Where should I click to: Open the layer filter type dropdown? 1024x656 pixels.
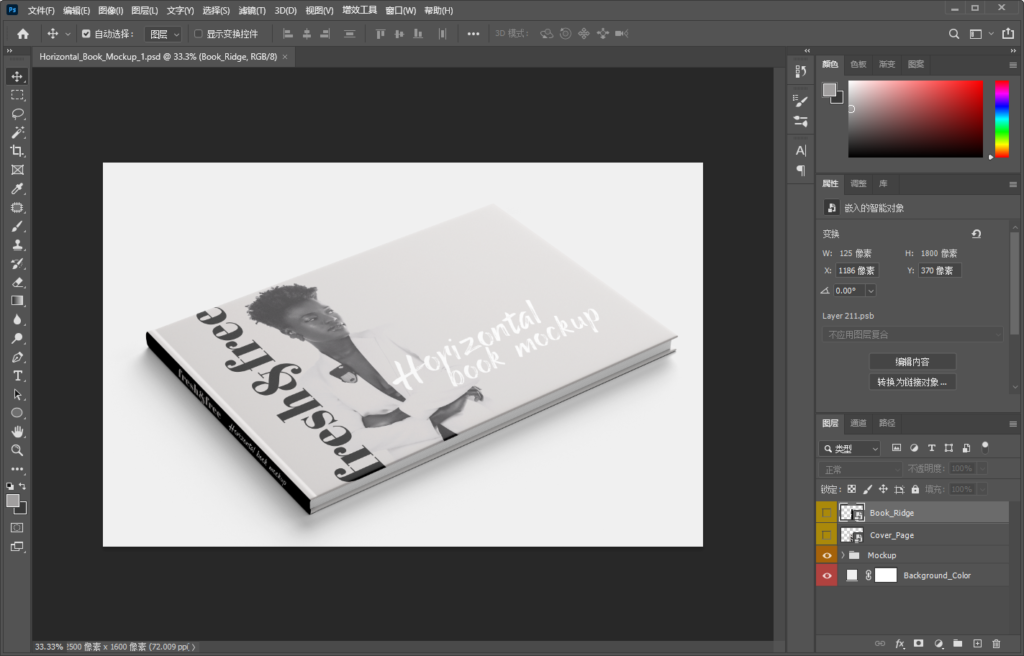(850, 448)
